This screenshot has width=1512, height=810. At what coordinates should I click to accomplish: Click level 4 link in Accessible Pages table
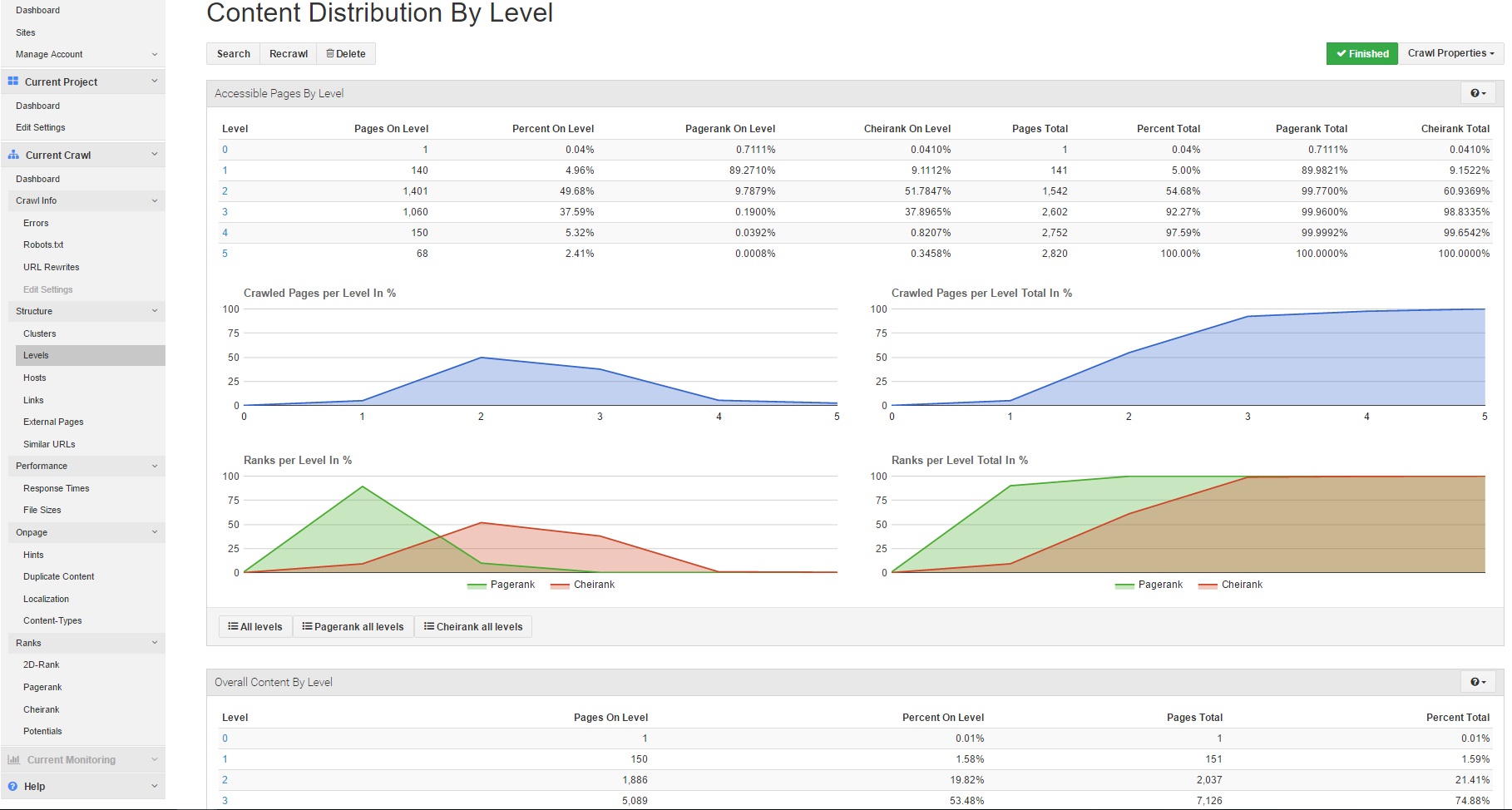(x=225, y=233)
